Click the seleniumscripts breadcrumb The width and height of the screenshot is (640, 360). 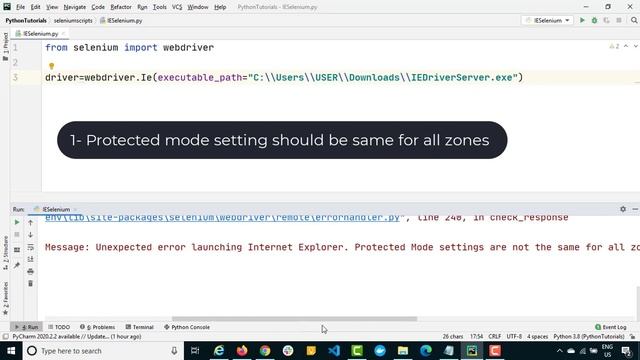(73, 20)
